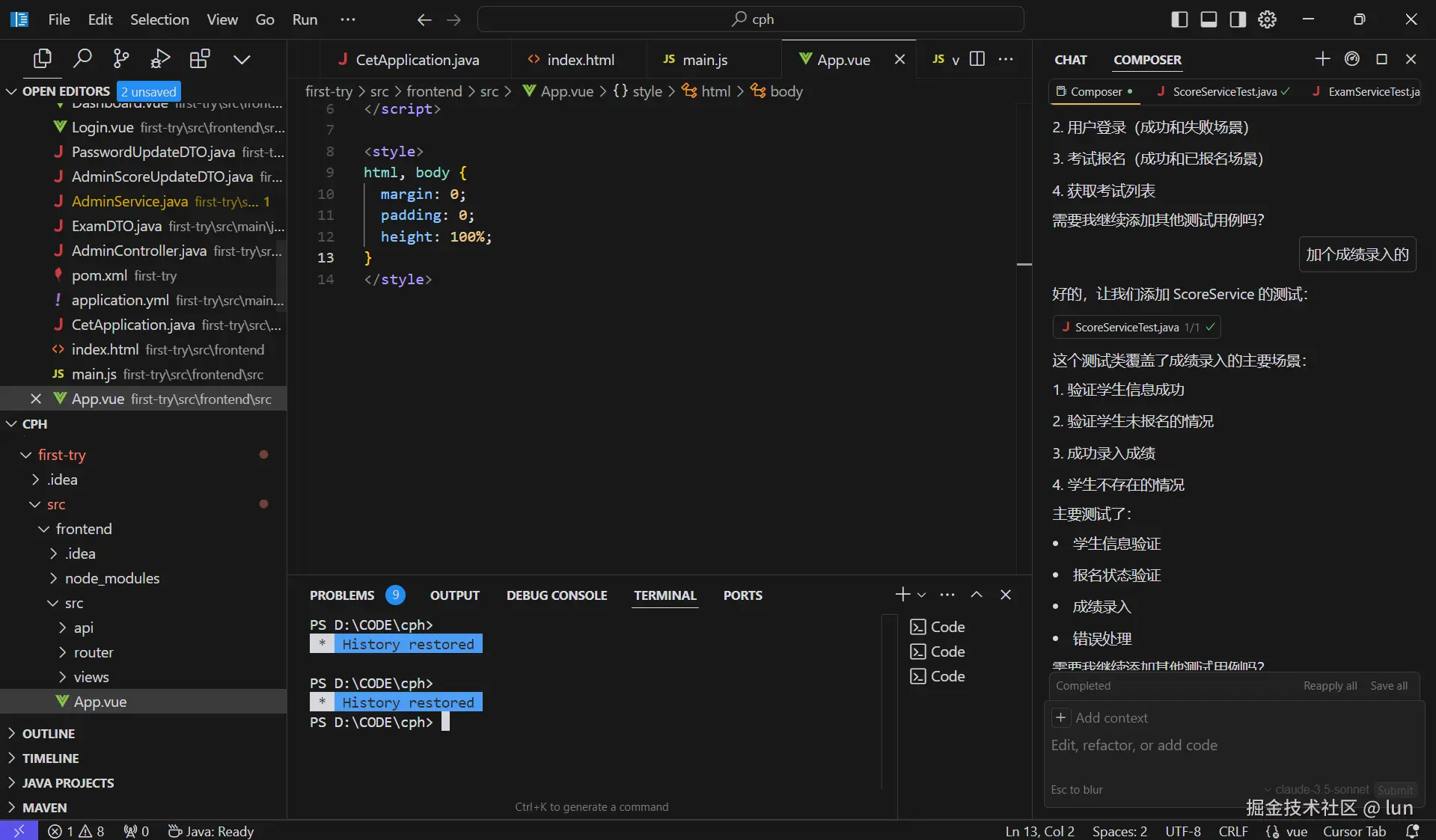Open the settings gear in title bar
Screen dimensions: 1436x840
click(x=1267, y=19)
